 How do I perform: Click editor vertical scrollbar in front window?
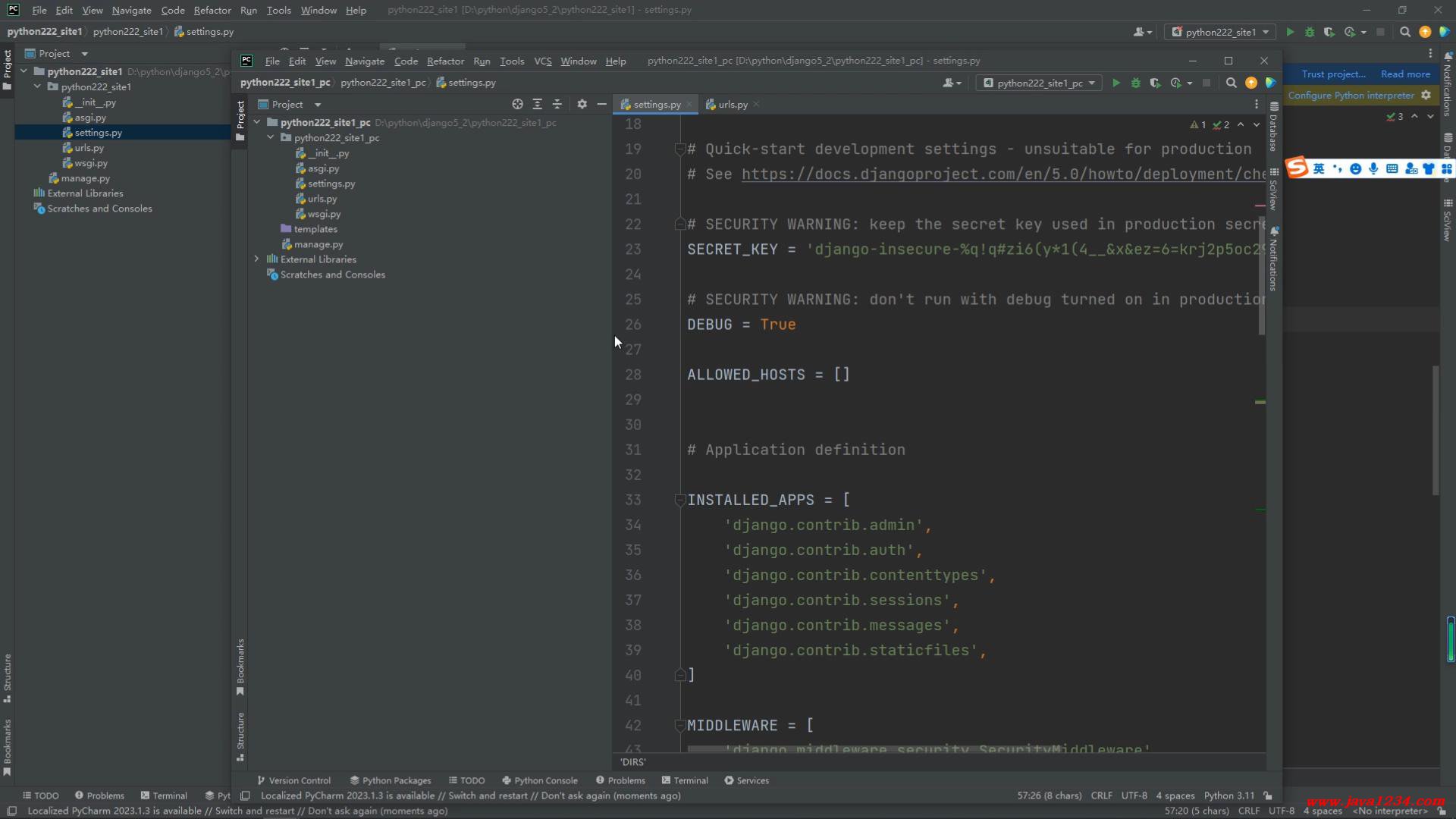[x=1262, y=277]
